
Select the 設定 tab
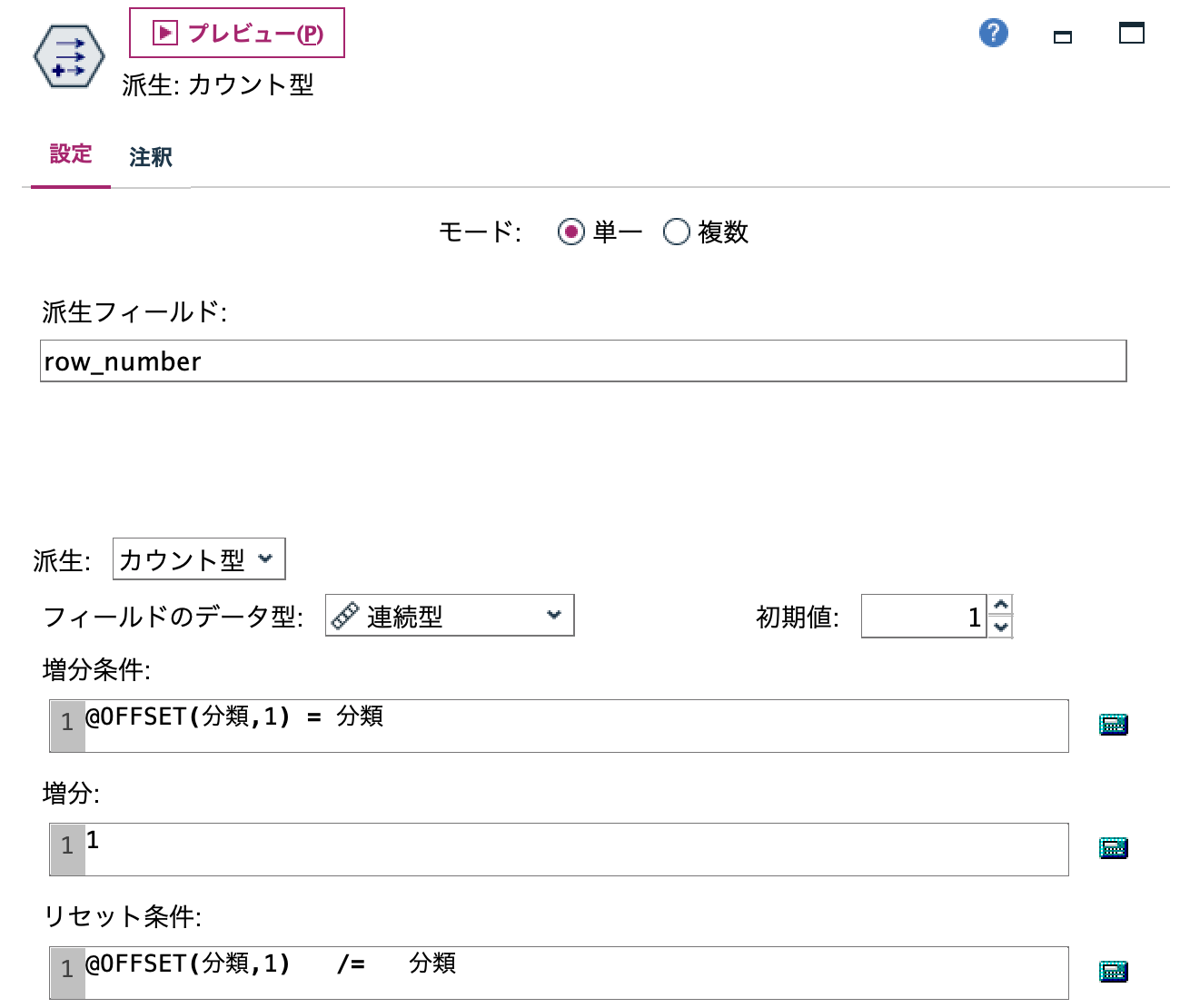click(70, 154)
